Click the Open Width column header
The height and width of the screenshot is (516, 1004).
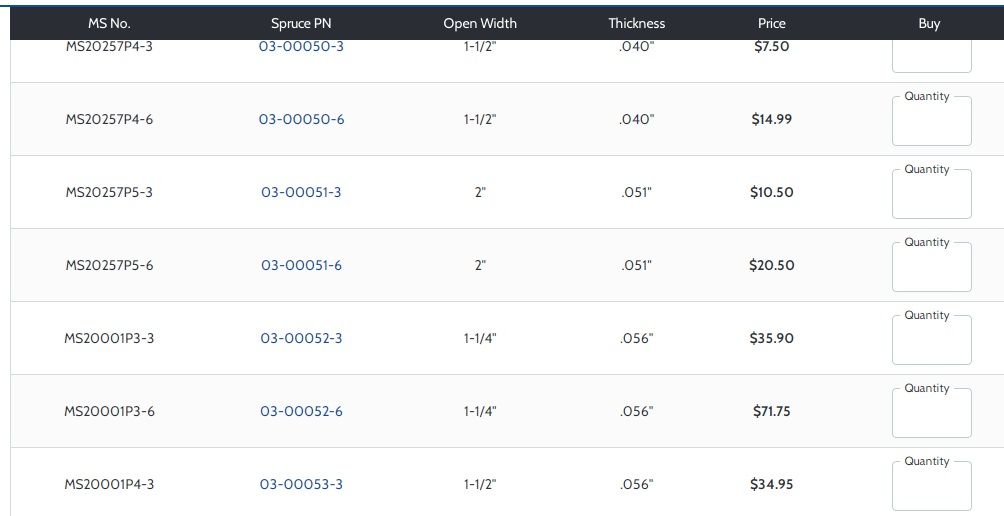(x=480, y=23)
